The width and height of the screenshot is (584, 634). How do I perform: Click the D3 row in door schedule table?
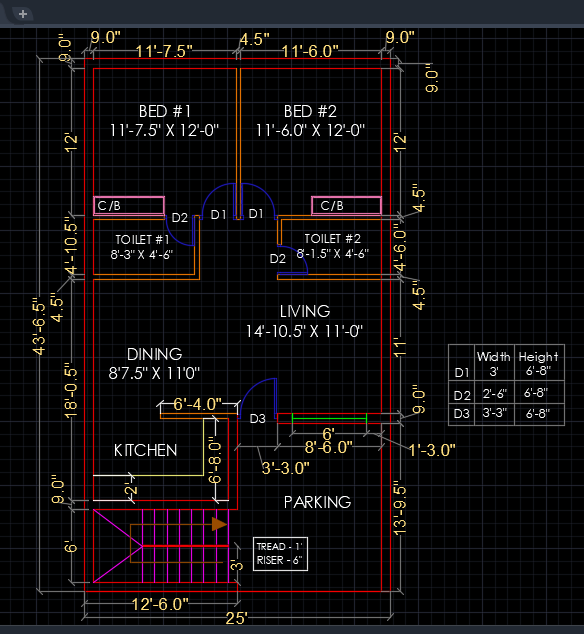click(506, 414)
